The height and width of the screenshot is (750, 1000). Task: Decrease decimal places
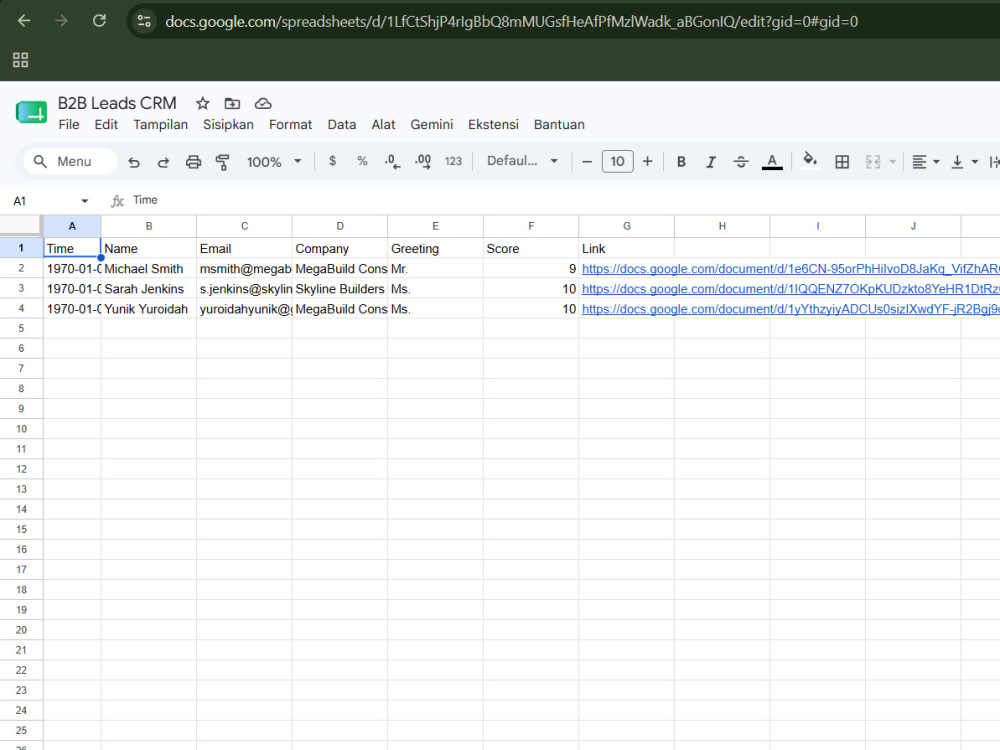(392, 162)
